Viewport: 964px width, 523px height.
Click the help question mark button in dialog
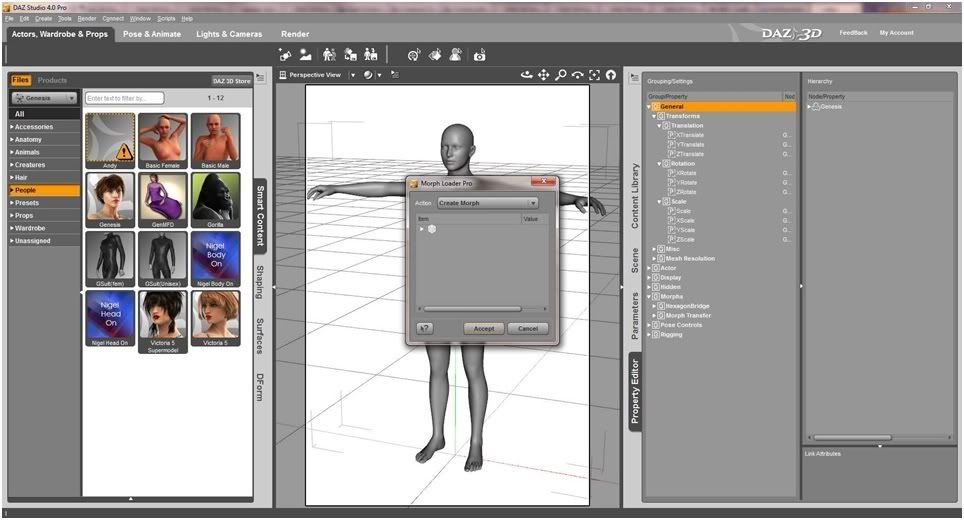tap(424, 329)
